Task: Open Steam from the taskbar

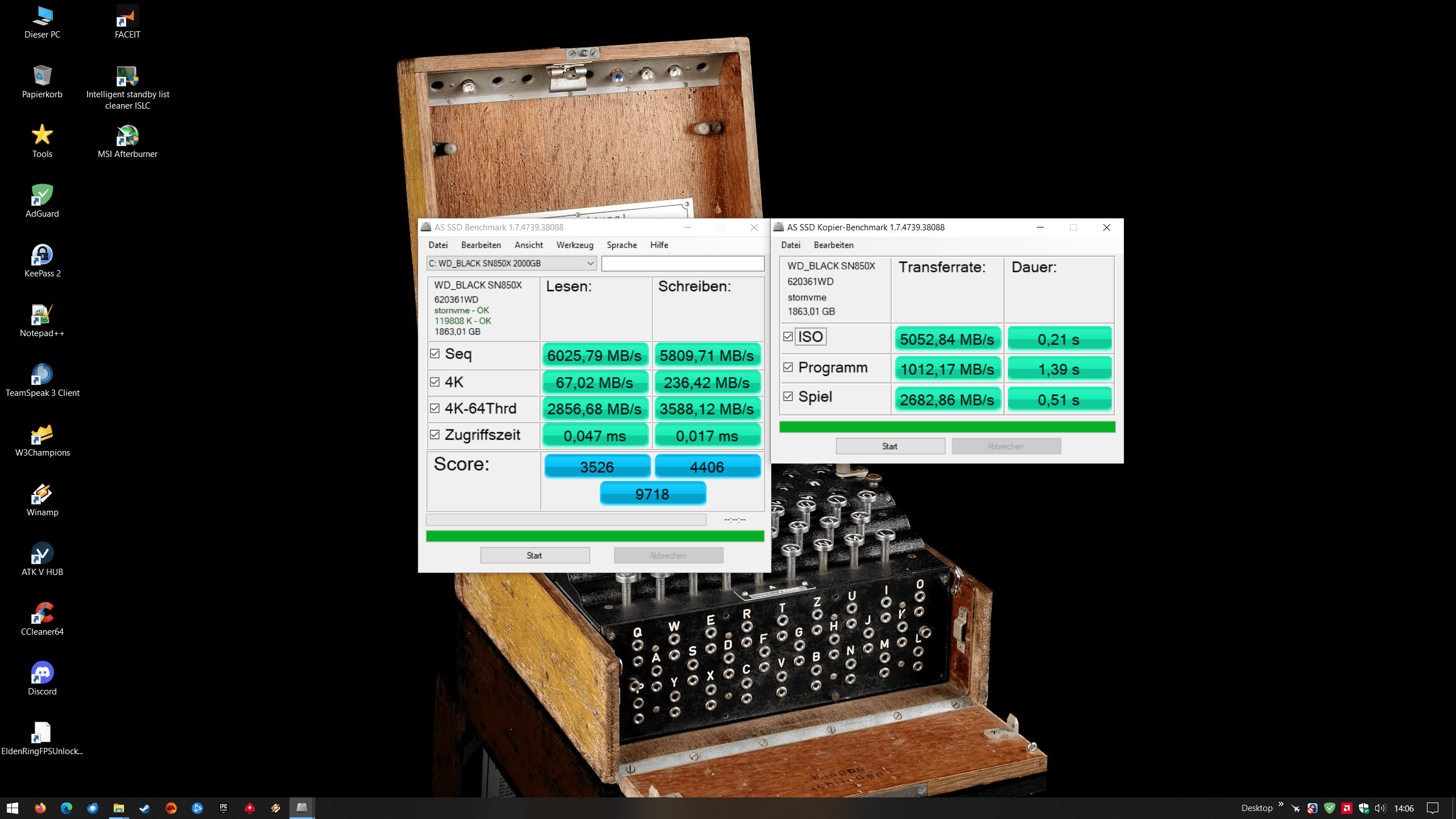Action: (x=144, y=808)
